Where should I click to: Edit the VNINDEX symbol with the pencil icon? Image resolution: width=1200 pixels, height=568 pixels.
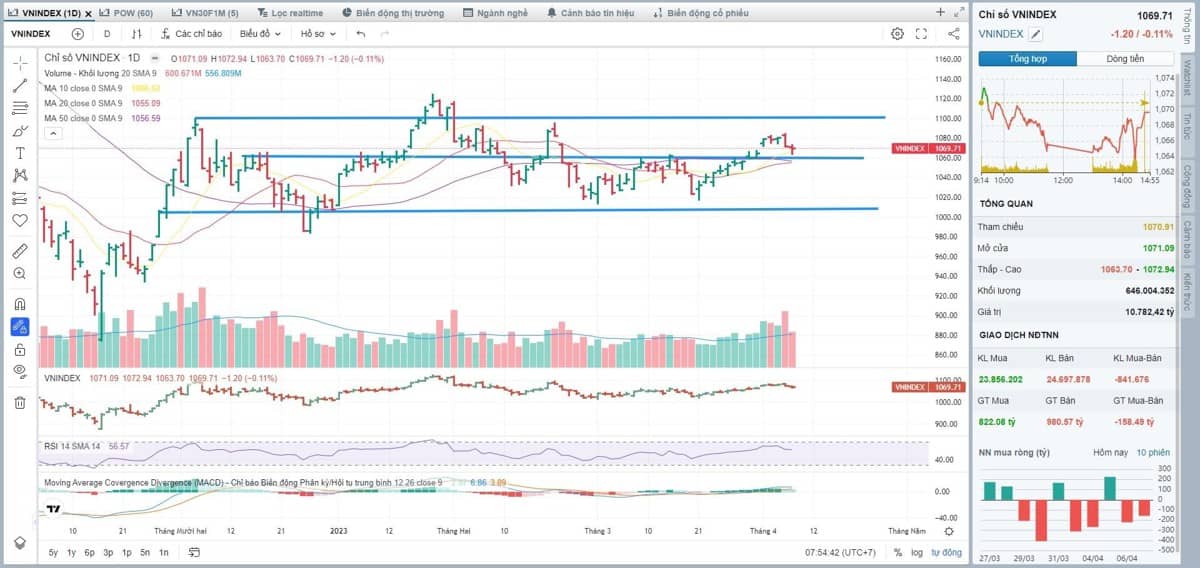coord(1037,34)
